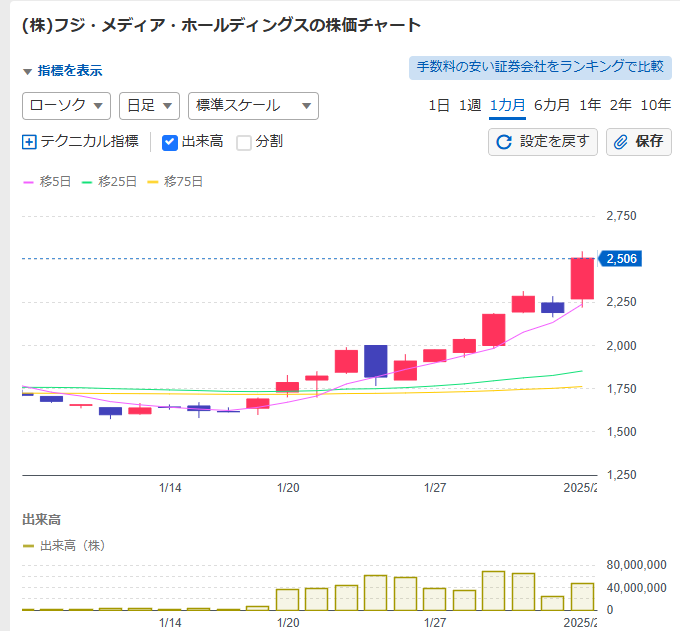The width and height of the screenshot is (680, 631).
Task: Click the chart title (株)フジ・メディア・ホールディングスの株価チャート
Action: tap(221, 26)
